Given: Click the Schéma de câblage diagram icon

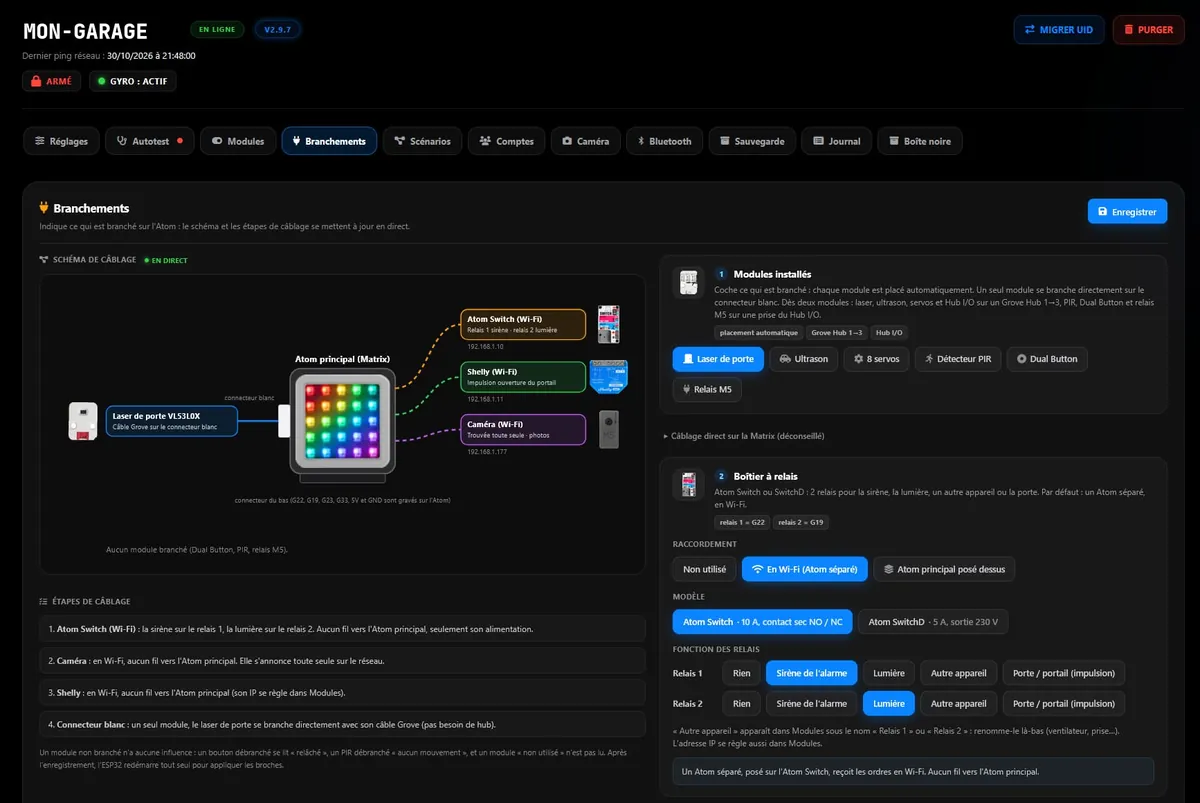Looking at the screenshot, I should (44, 260).
